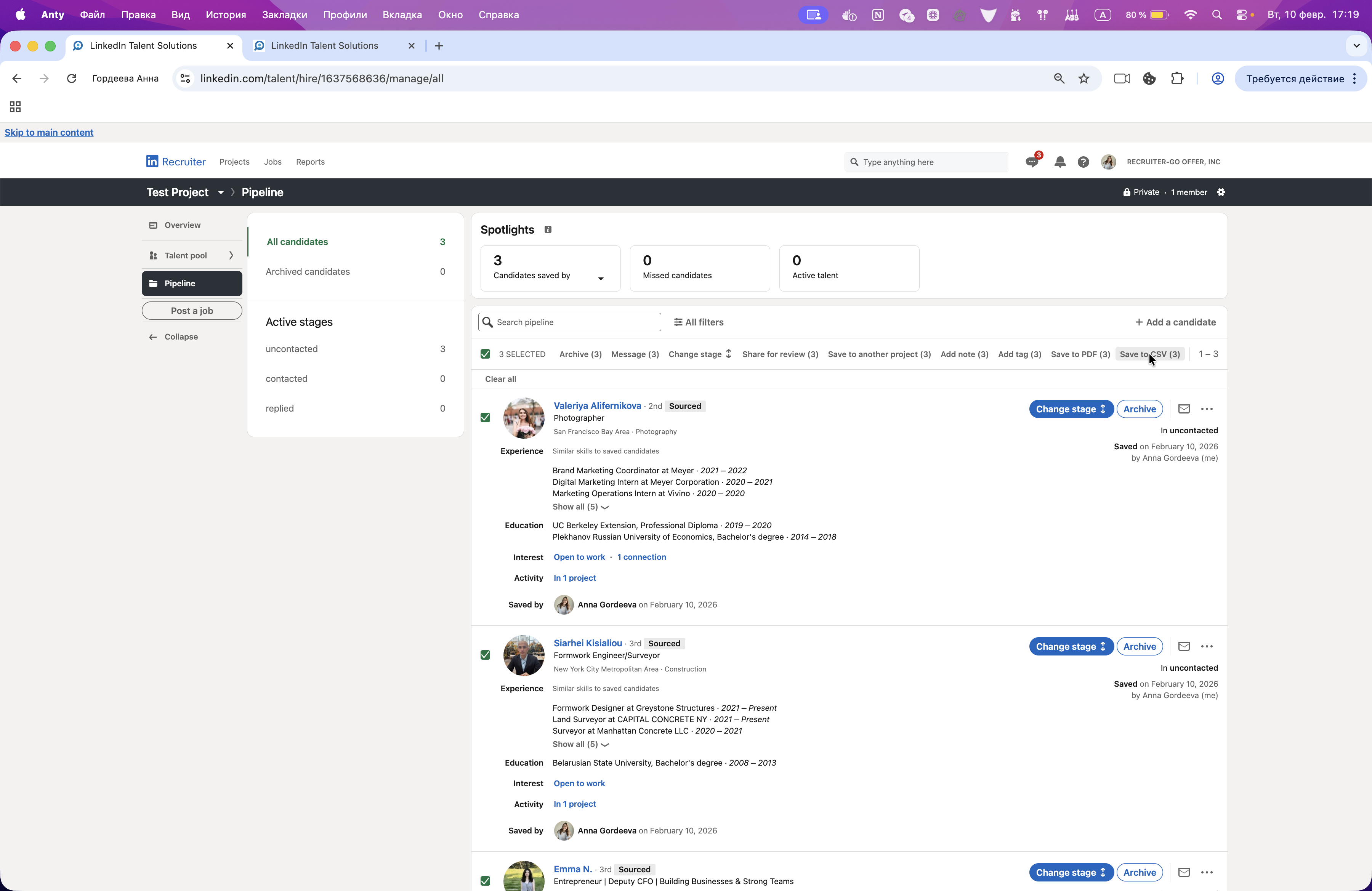Click the LinkedIn Recruiter logo
Image resolution: width=1372 pixels, height=891 pixels.
tap(175, 162)
